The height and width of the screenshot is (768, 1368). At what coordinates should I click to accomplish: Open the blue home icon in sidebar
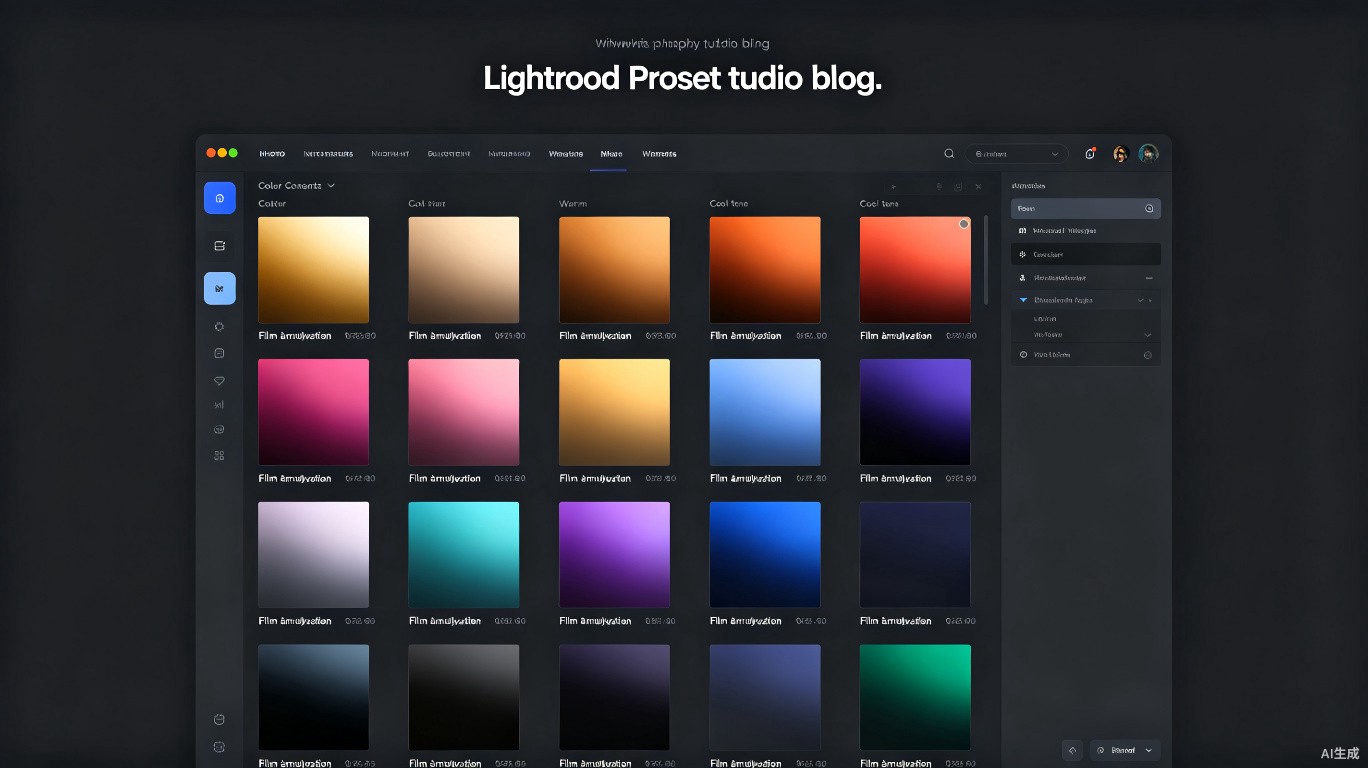(220, 198)
